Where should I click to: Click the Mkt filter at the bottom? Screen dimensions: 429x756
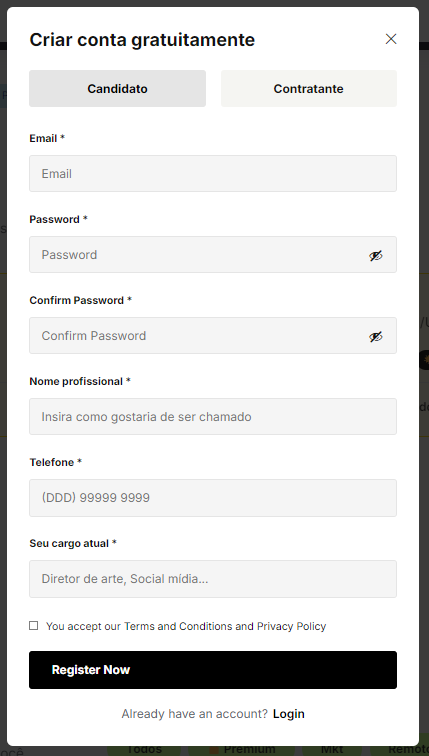(x=332, y=751)
